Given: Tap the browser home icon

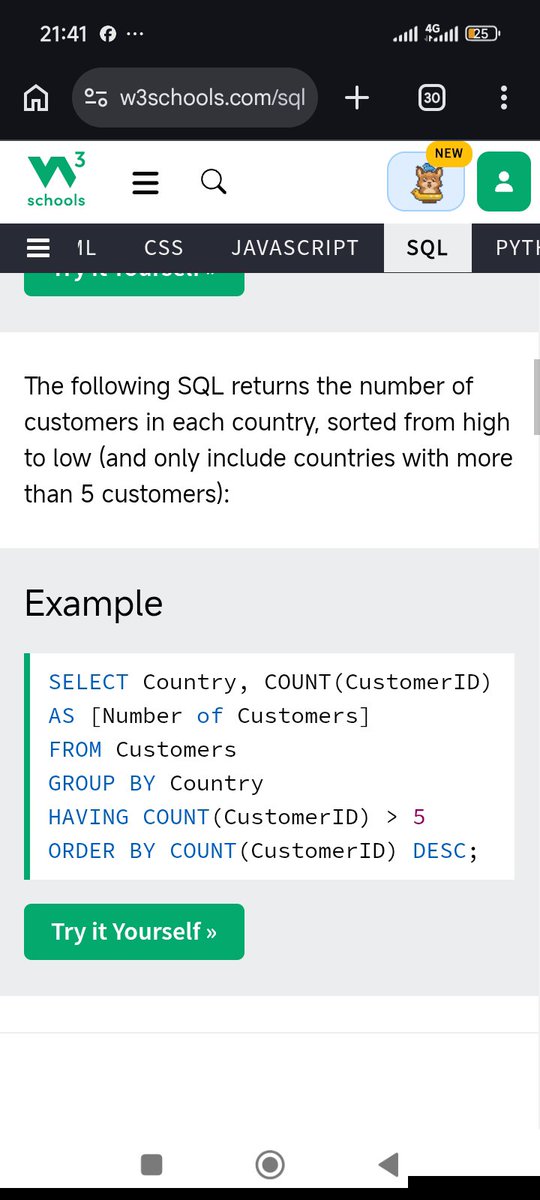Looking at the screenshot, I should pos(36,98).
